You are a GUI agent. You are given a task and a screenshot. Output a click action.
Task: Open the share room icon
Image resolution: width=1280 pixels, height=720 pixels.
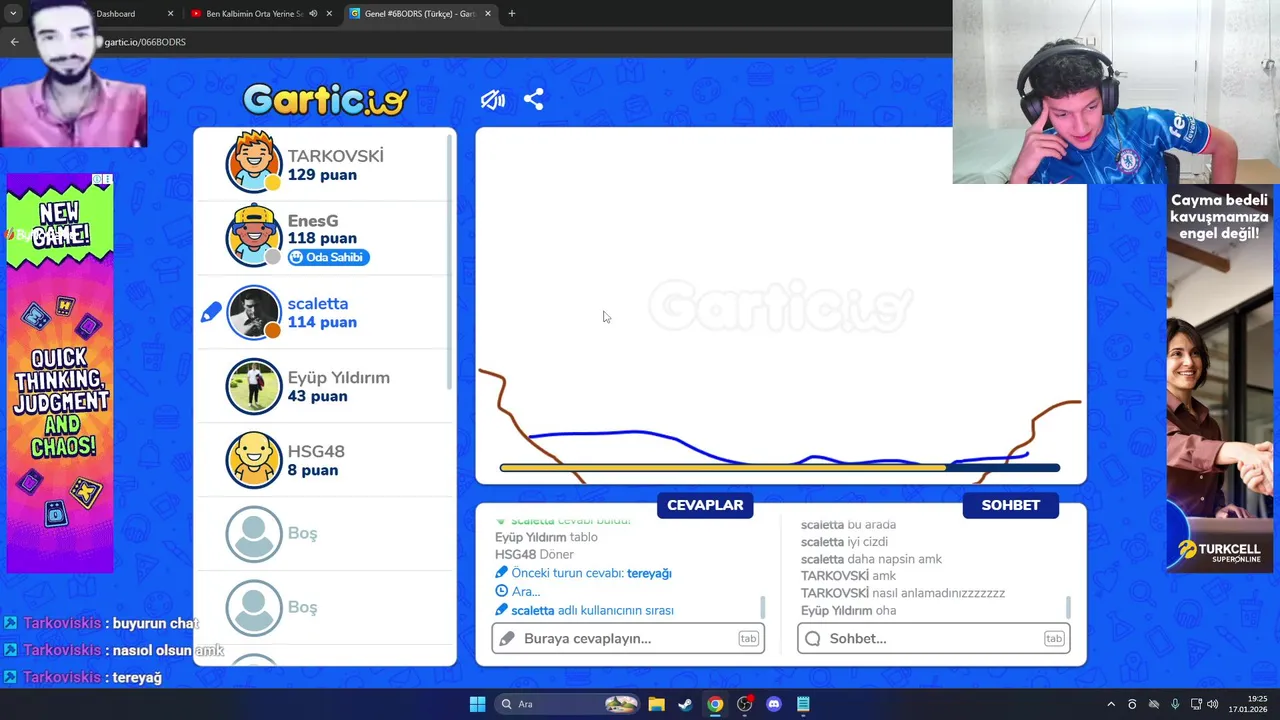[x=533, y=100]
